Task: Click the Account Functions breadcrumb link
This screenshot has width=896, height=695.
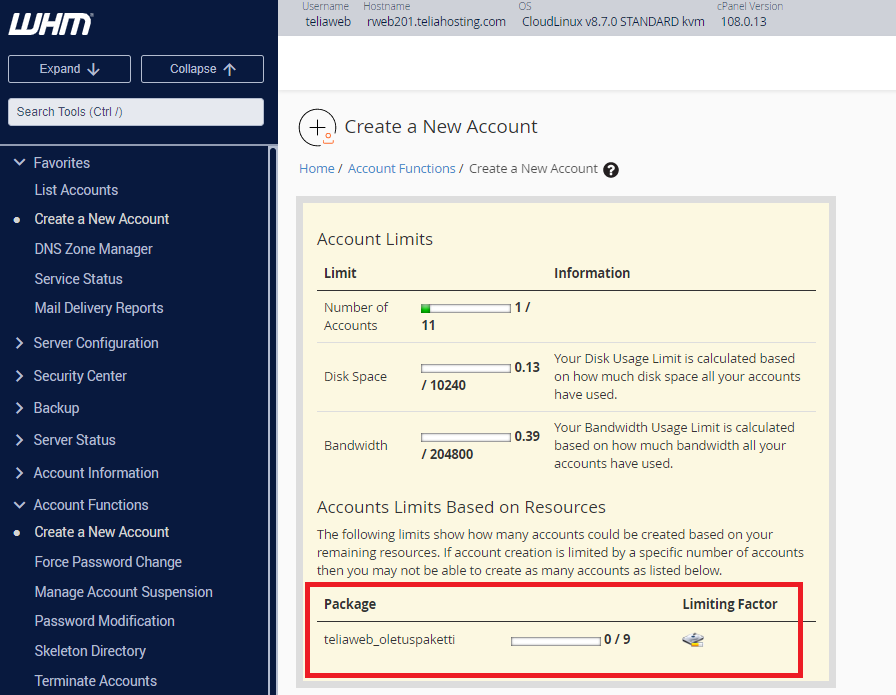Action: [x=402, y=169]
